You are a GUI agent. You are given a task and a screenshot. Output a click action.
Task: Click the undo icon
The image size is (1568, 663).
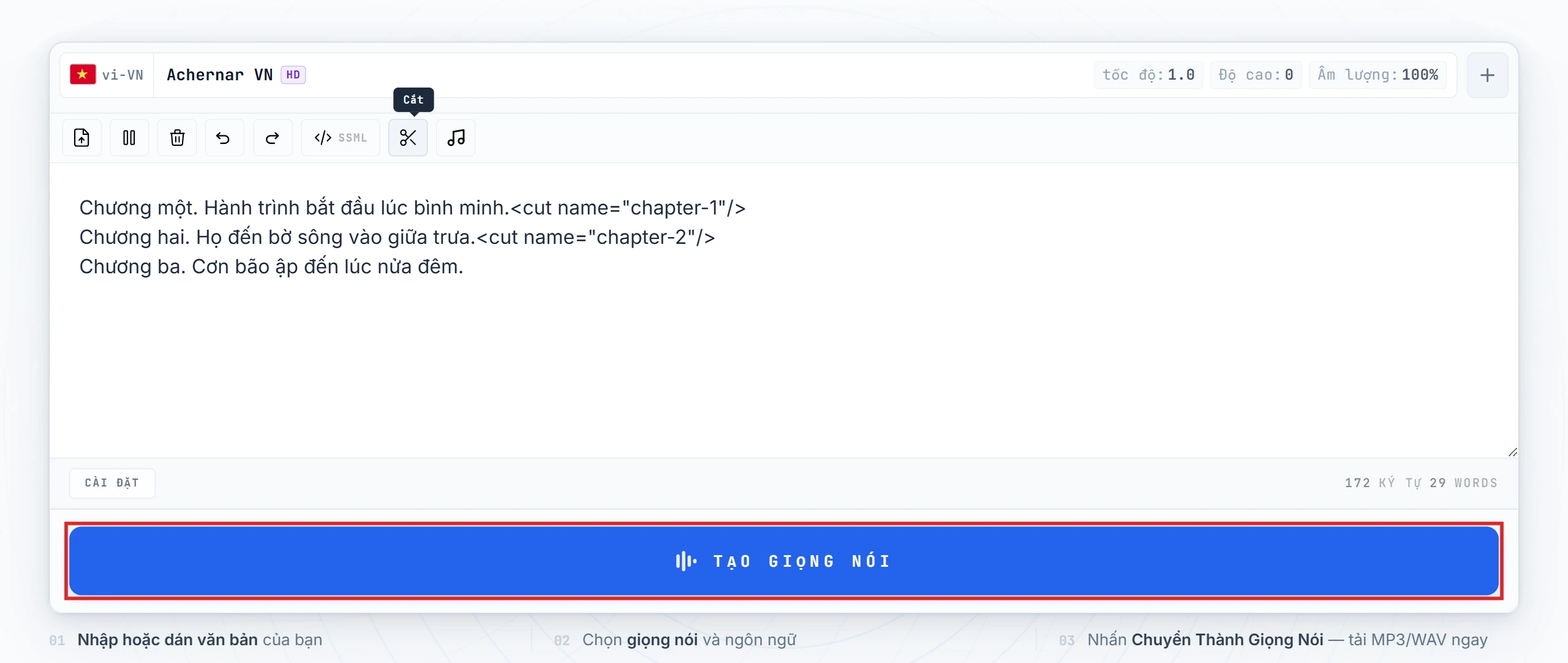point(224,137)
